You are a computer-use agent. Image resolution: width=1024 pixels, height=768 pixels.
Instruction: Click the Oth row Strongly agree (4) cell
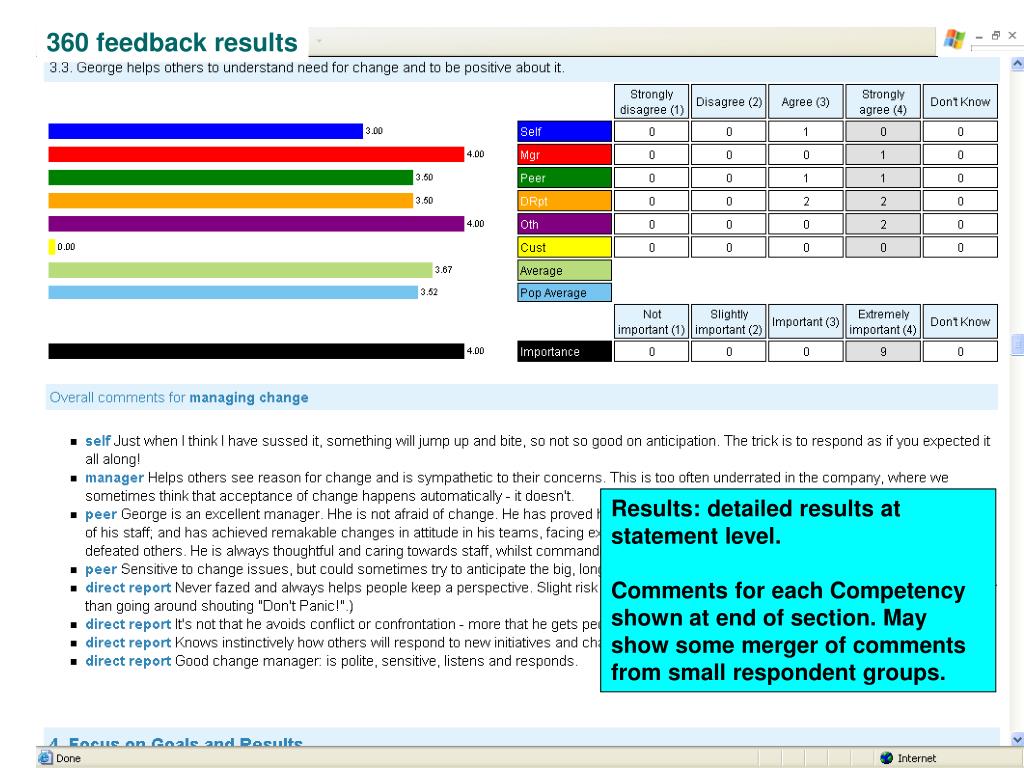click(x=883, y=224)
